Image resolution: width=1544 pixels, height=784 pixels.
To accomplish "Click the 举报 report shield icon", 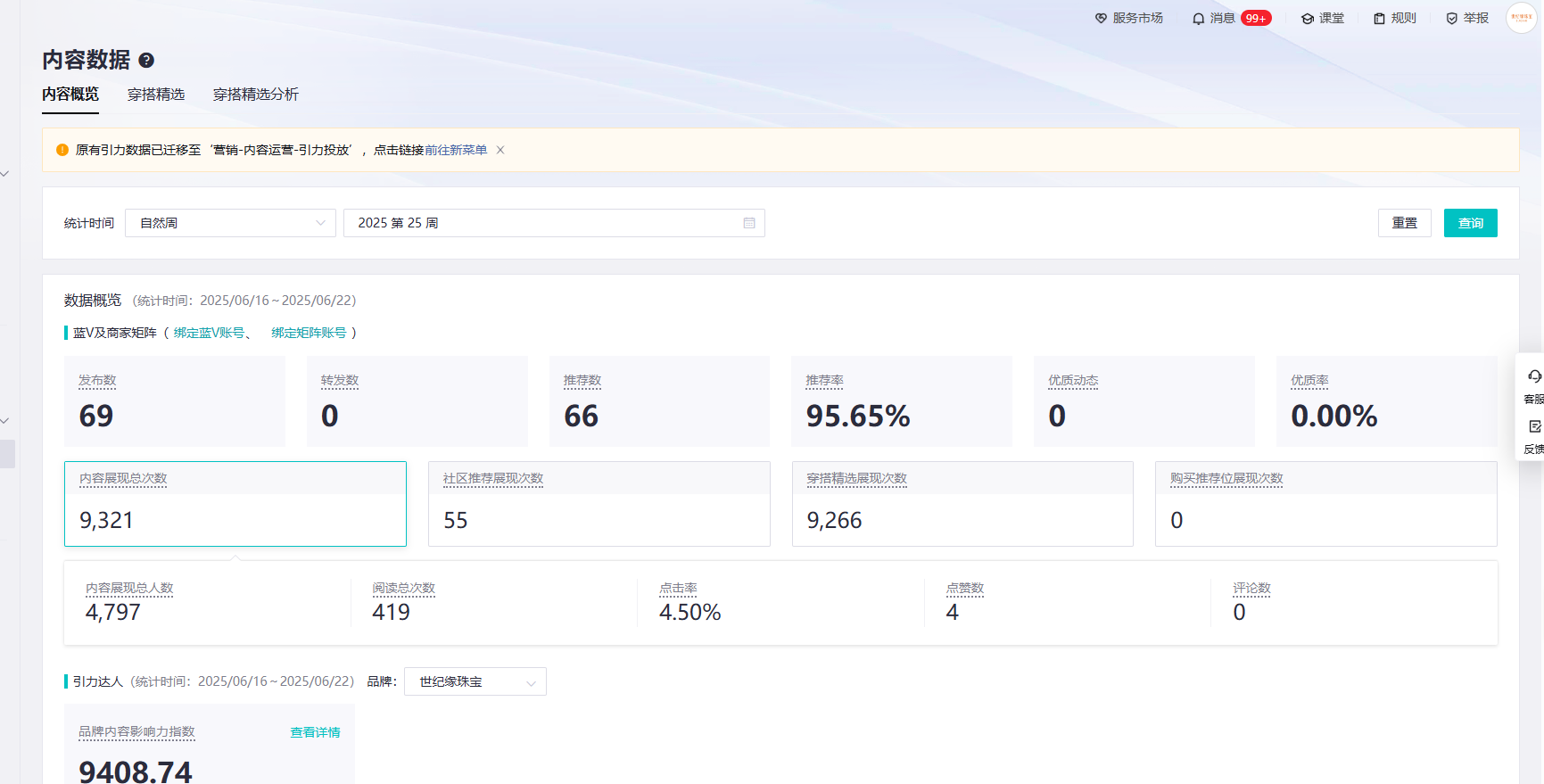I will click(x=1452, y=18).
